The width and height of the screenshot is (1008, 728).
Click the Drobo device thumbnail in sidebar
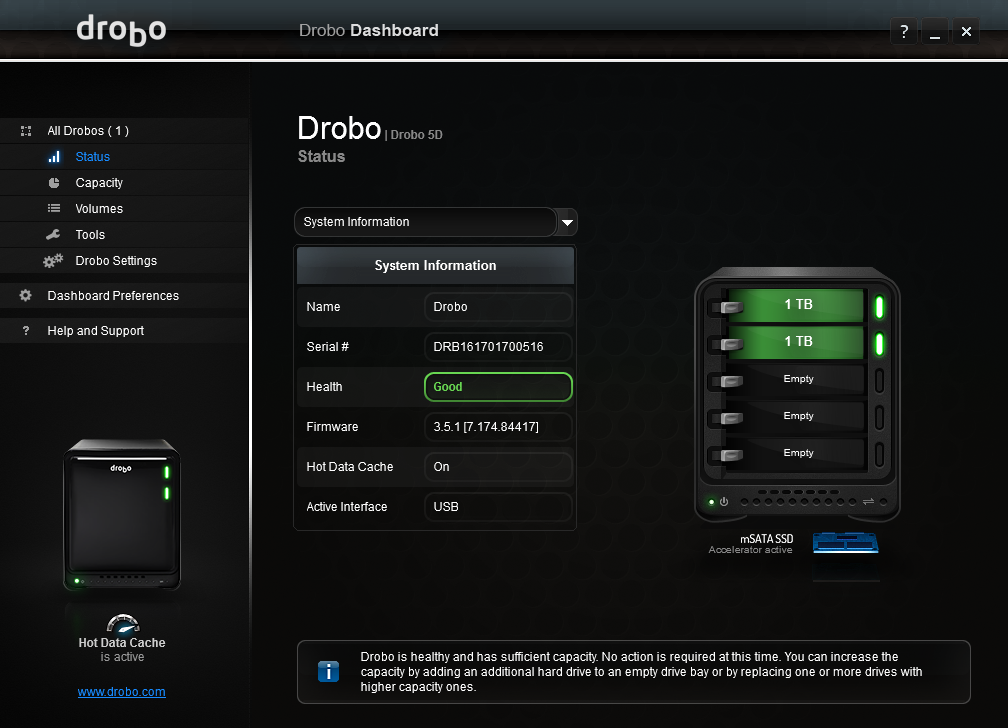[x=122, y=514]
